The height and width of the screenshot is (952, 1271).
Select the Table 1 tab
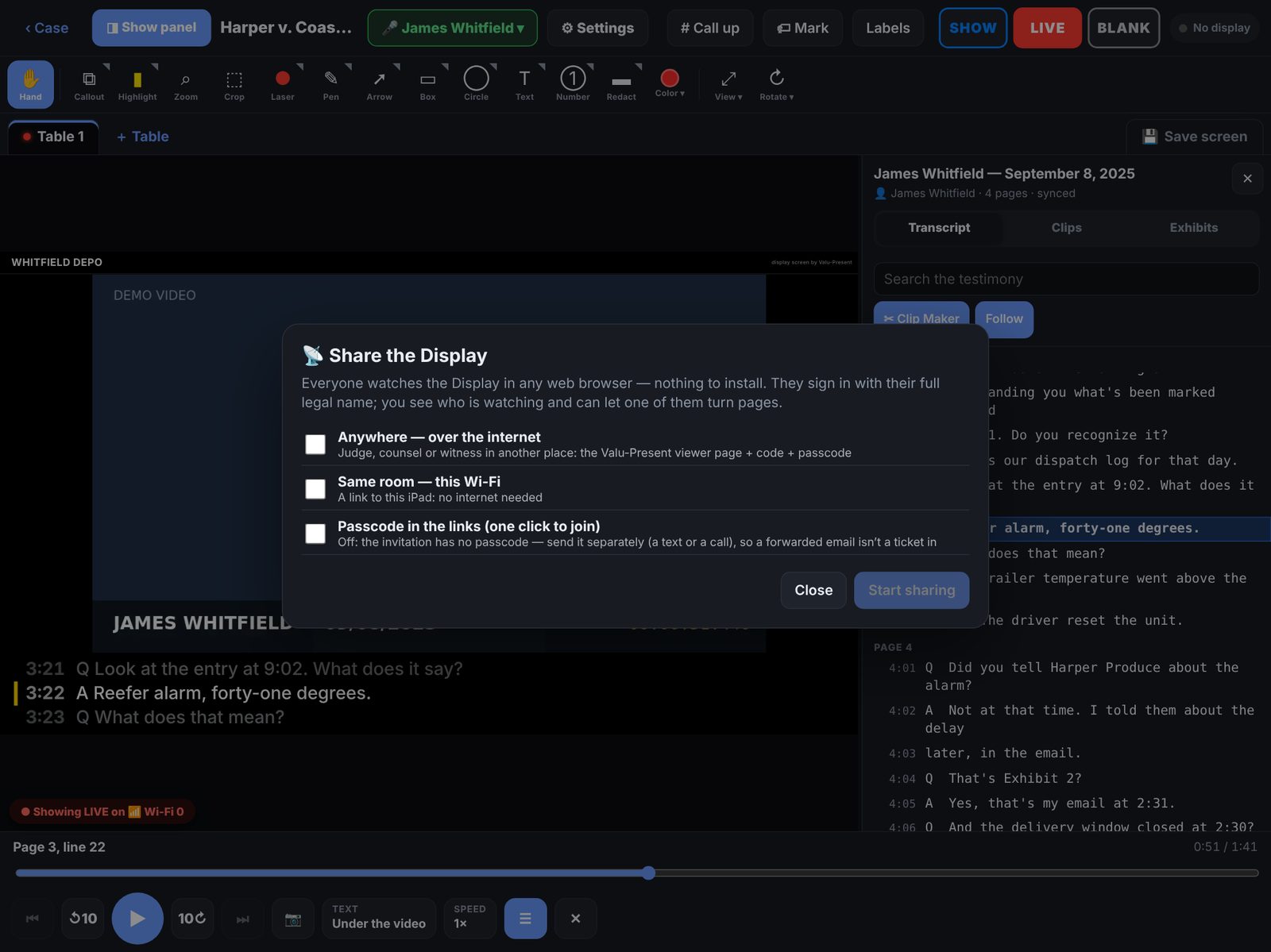click(53, 137)
